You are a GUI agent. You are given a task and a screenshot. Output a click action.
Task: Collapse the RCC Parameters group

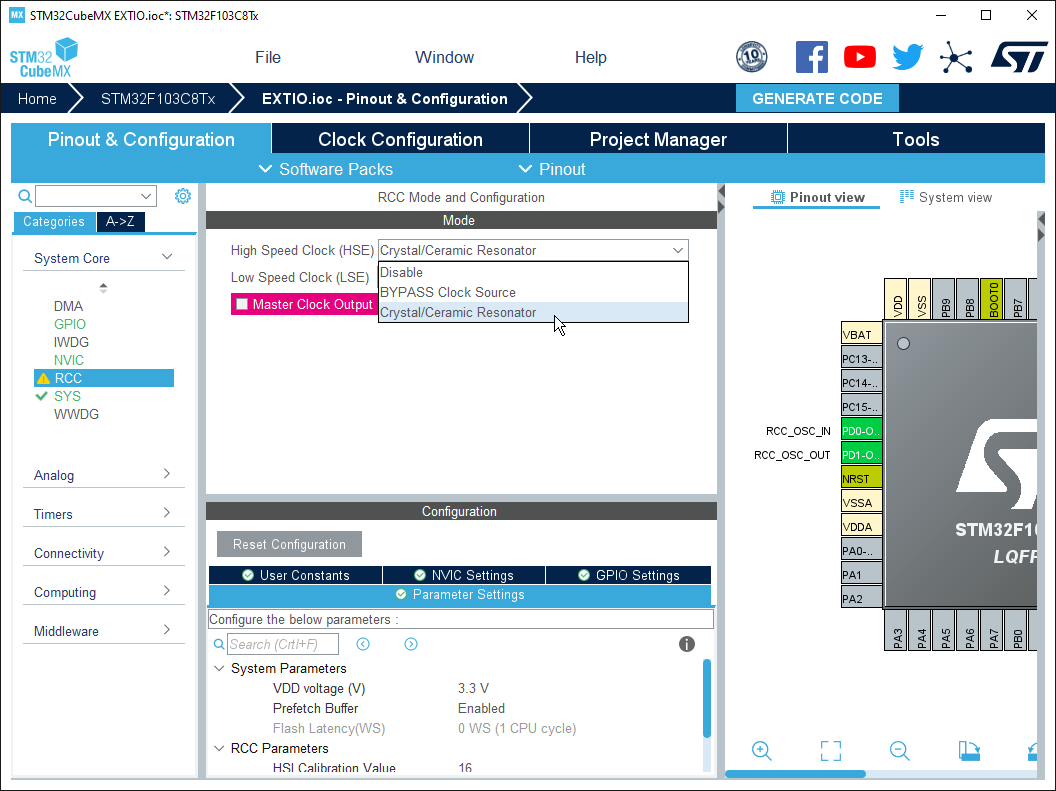[219, 749]
